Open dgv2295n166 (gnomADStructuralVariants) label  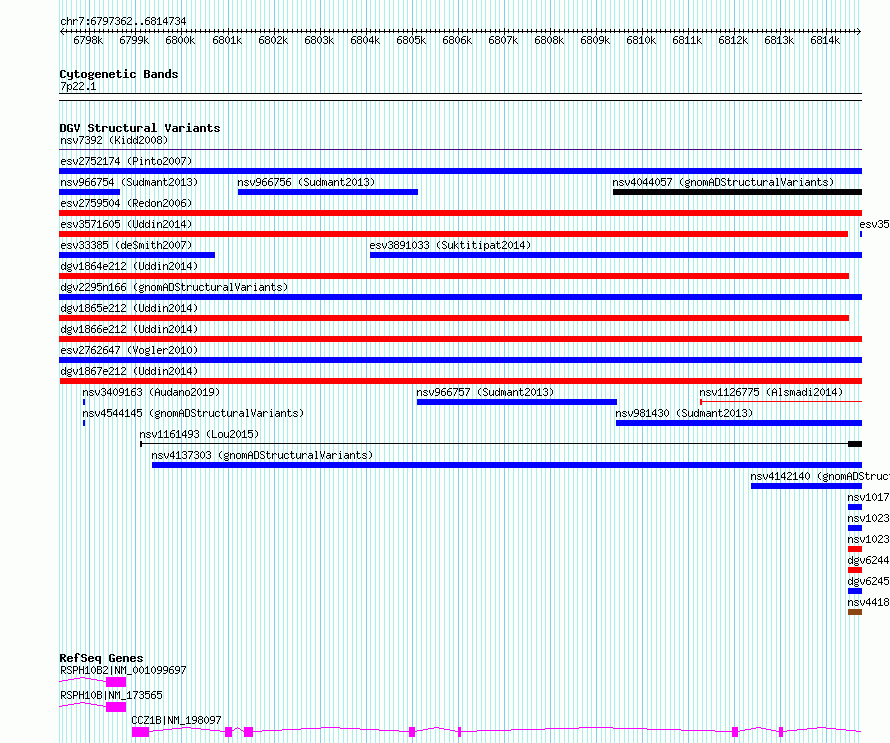click(x=174, y=287)
